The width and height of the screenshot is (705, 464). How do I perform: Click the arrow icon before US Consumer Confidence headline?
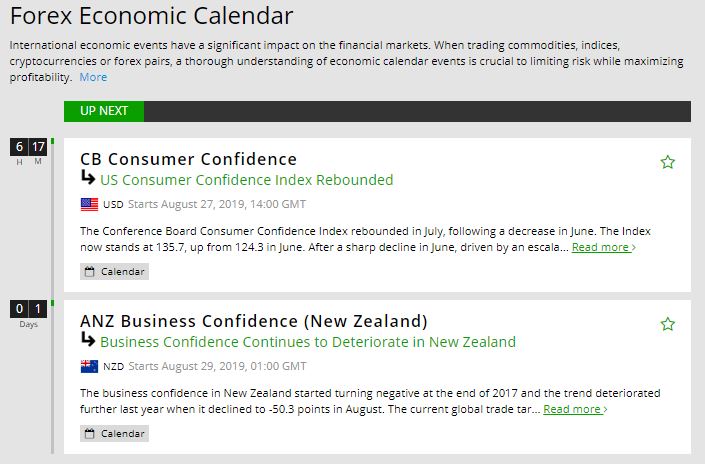(x=88, y=179)
